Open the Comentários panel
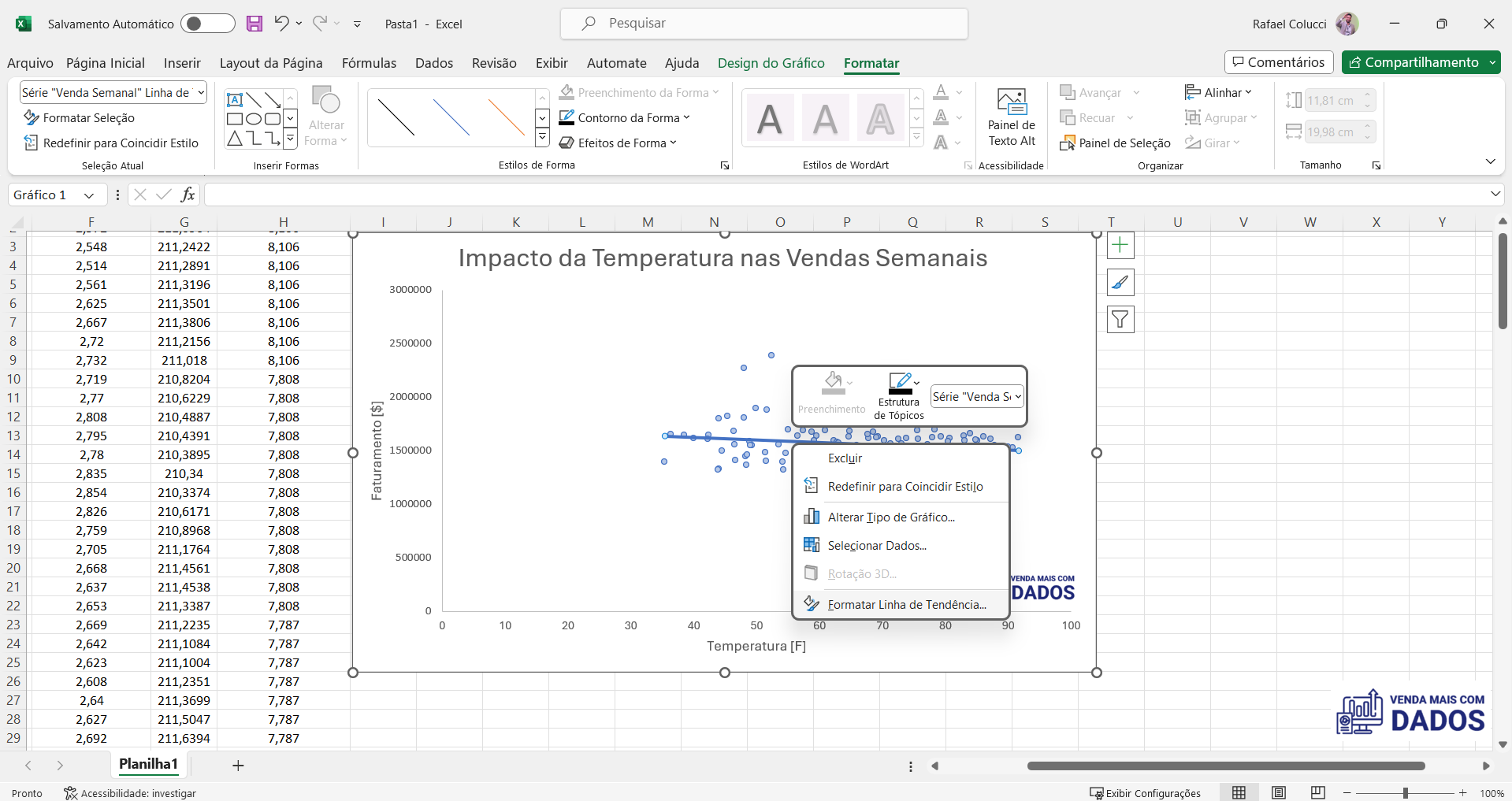Screen dimensions: 1512x801 (1277, 62)
